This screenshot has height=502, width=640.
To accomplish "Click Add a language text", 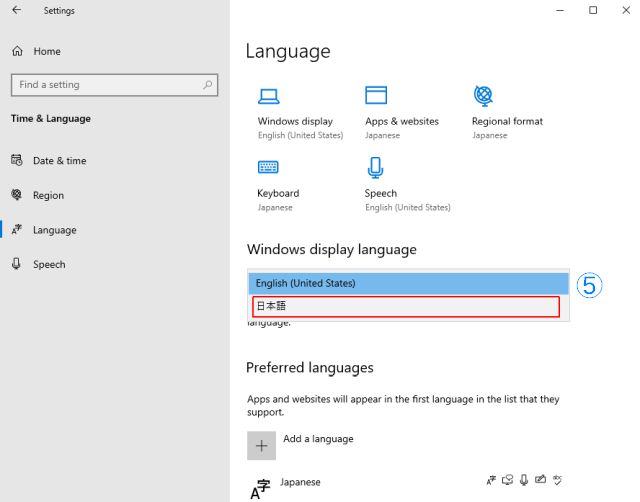I will 318,439.
